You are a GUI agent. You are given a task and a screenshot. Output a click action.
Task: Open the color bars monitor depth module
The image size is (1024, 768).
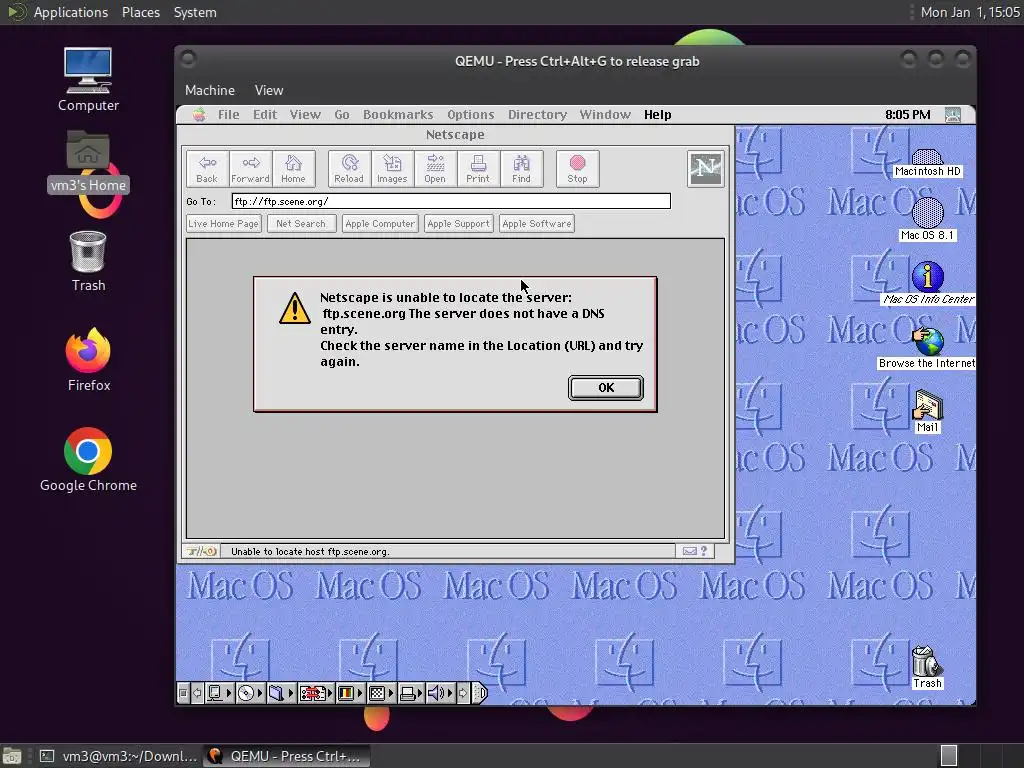coord(349,693)
